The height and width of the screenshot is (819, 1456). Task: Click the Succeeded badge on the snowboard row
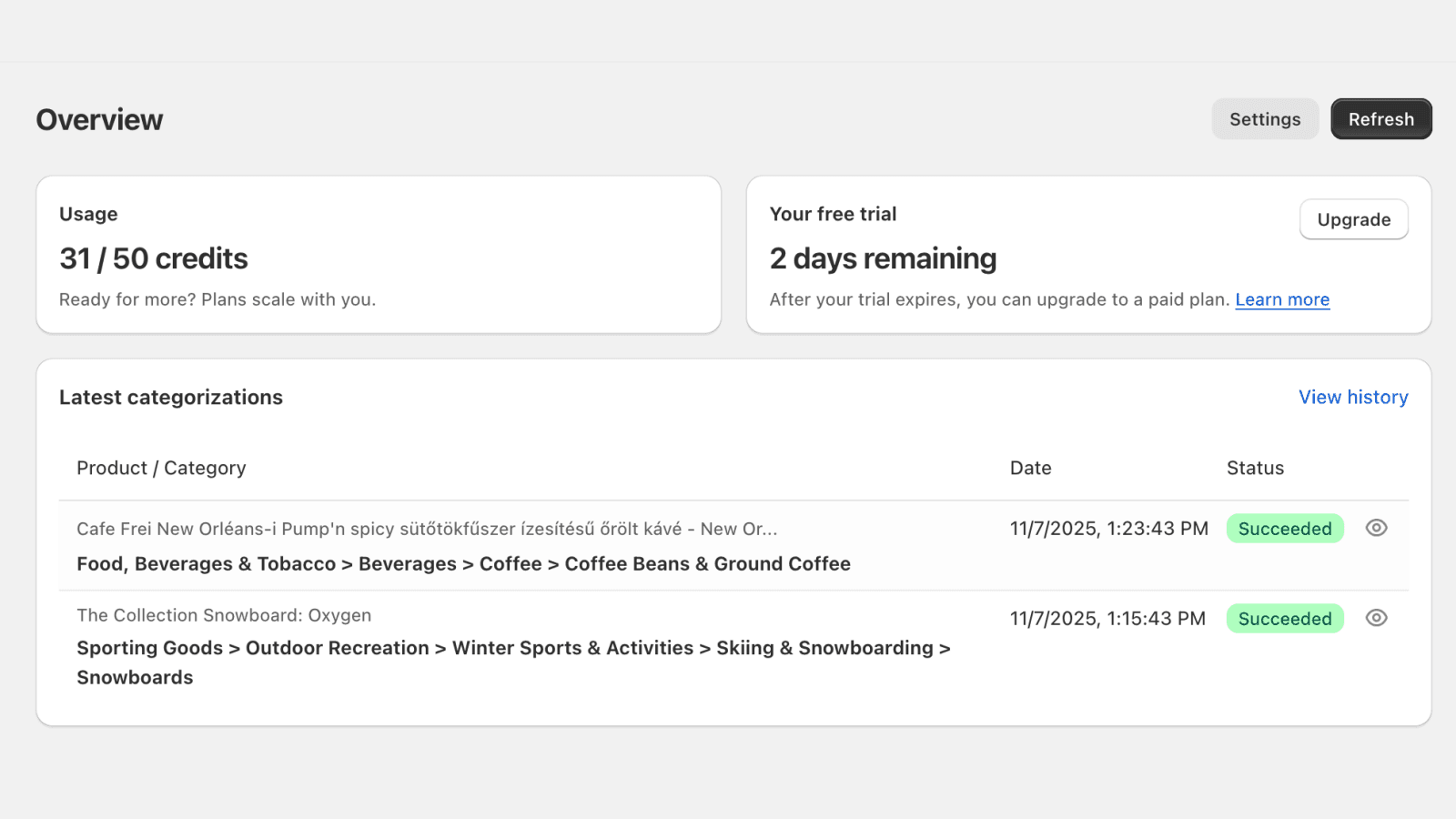pyautogui.click(x=1285, y=618)
